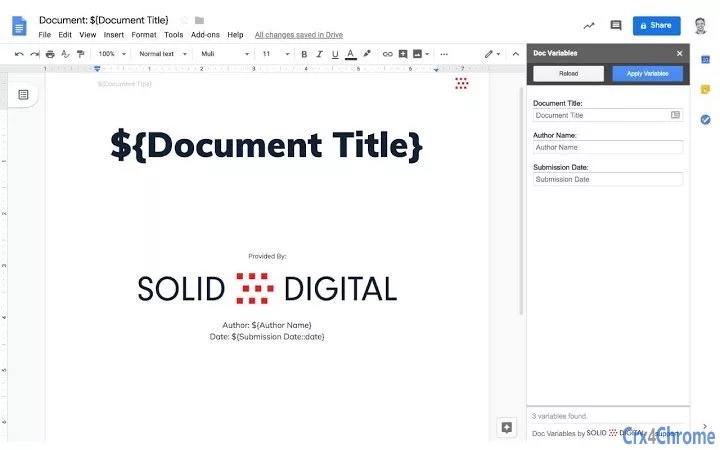Open the font size dropdown
Screen dimensions: 720x450
tap(276, 54)
